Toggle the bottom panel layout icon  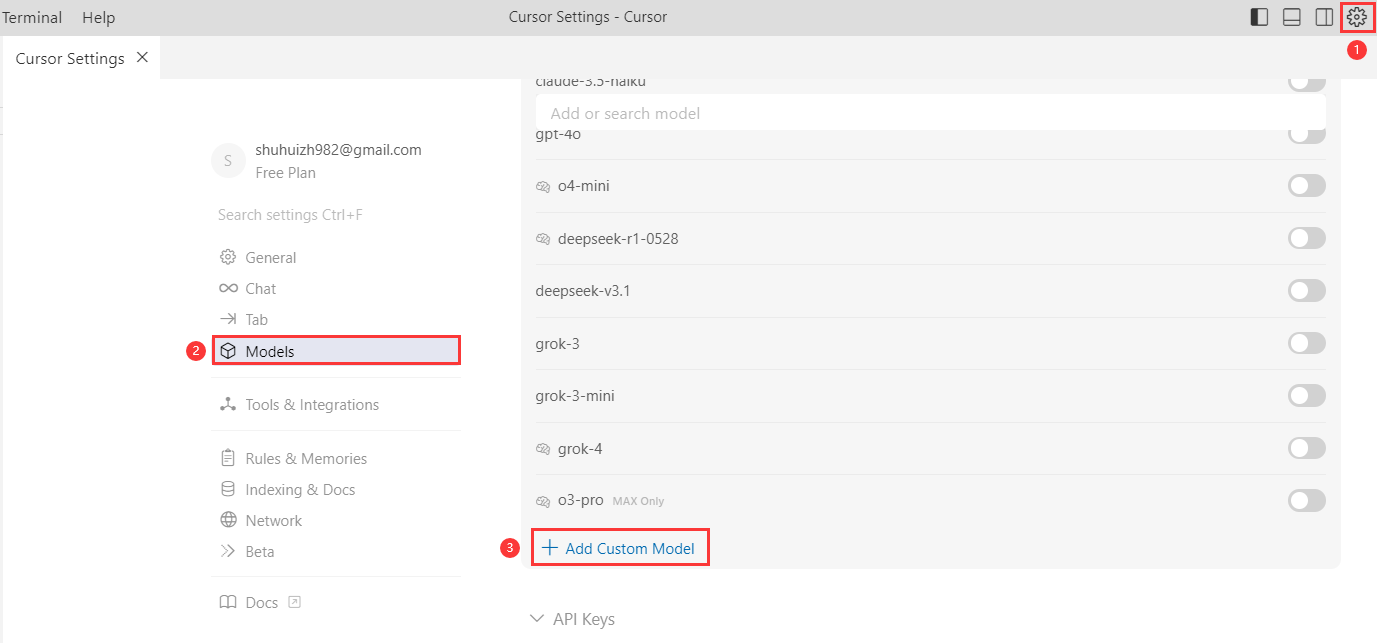pyautogui.click(x=1291, y=17)
